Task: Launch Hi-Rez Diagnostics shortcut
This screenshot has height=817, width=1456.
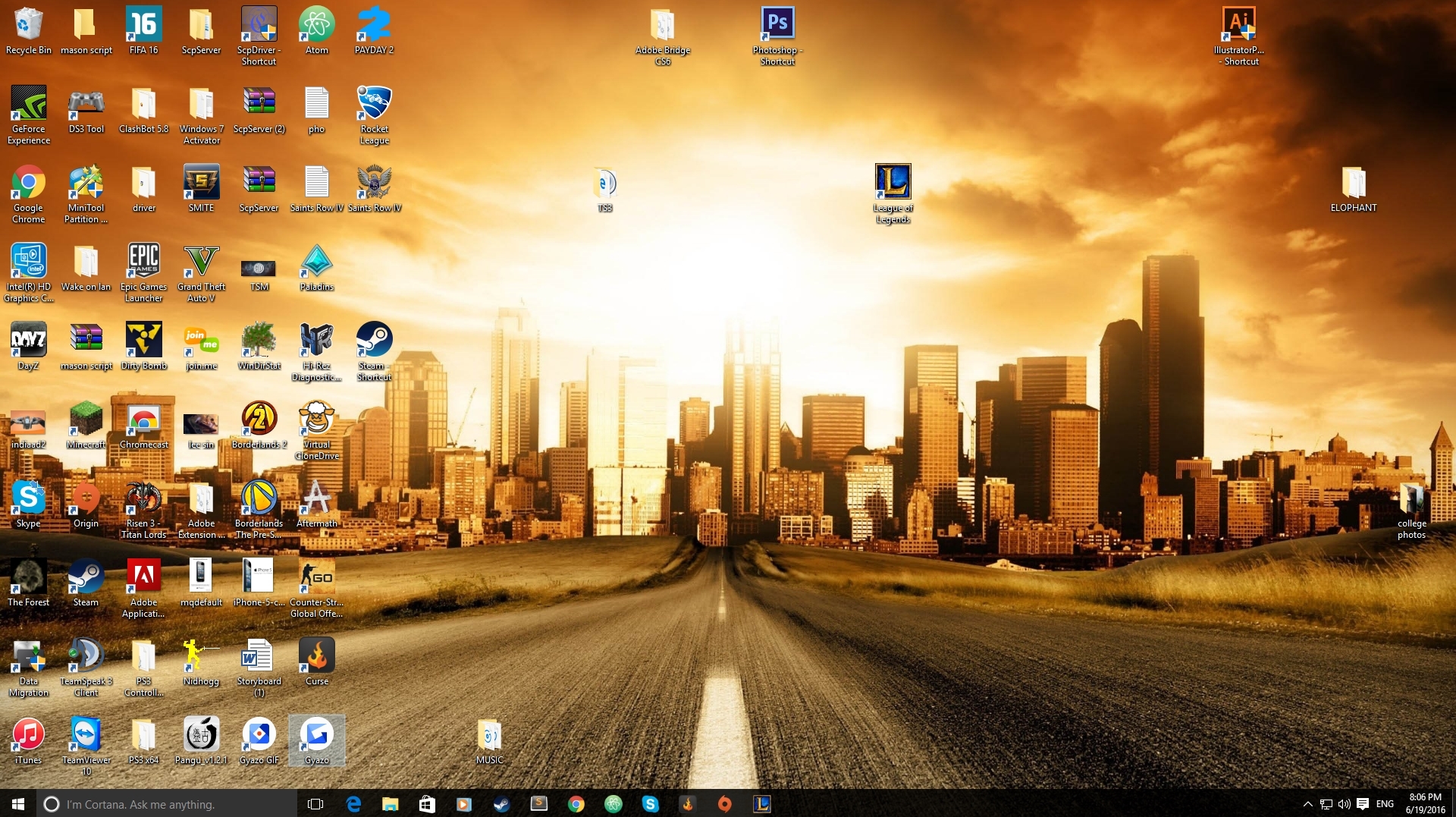Action: 316,352
